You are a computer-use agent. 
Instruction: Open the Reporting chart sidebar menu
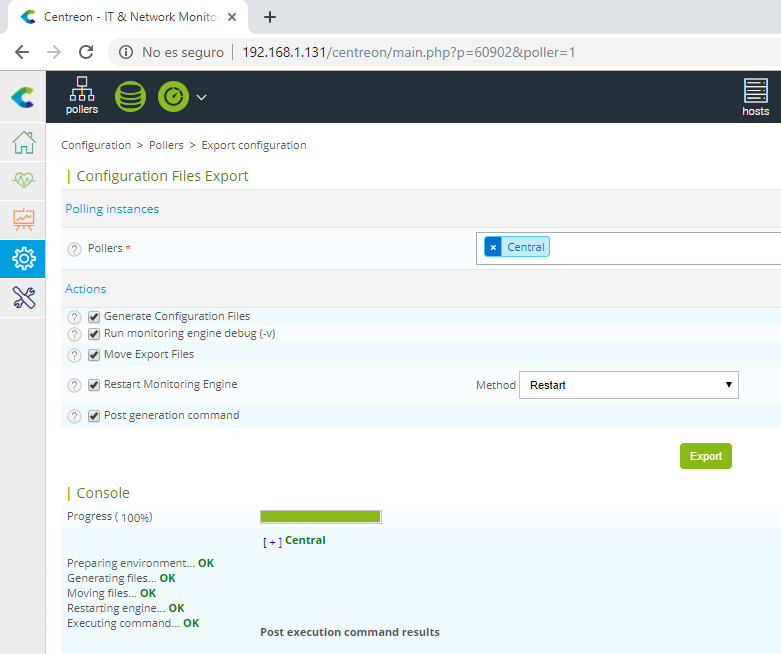(x=23, y=220)
